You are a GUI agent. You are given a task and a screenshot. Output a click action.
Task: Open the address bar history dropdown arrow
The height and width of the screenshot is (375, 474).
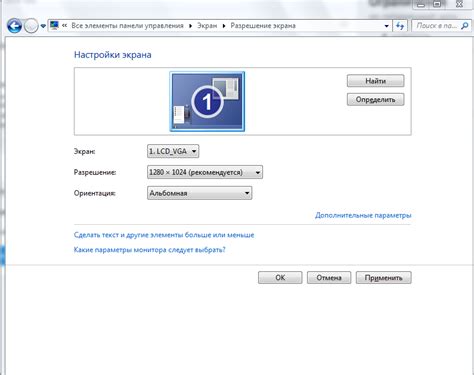(386, 26)
